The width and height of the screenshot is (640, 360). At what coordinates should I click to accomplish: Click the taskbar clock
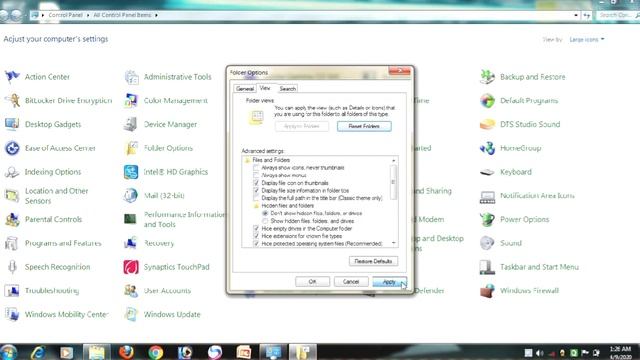click(620, 353)
